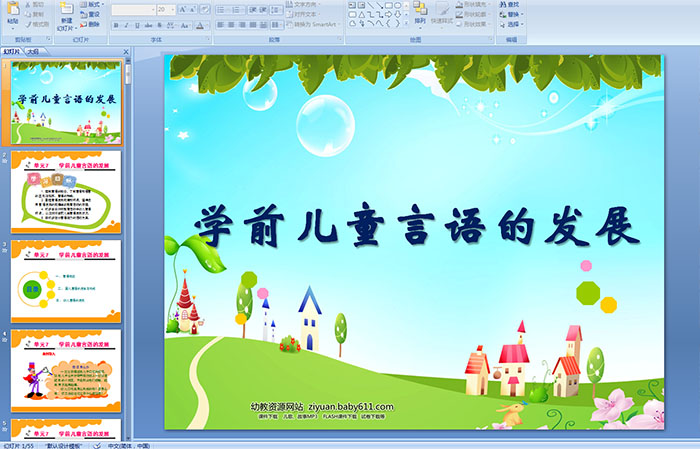Open the Character Spacing (AV) dropdown
Viewport: 700px width, 449px height.
[x=171, y=25]
